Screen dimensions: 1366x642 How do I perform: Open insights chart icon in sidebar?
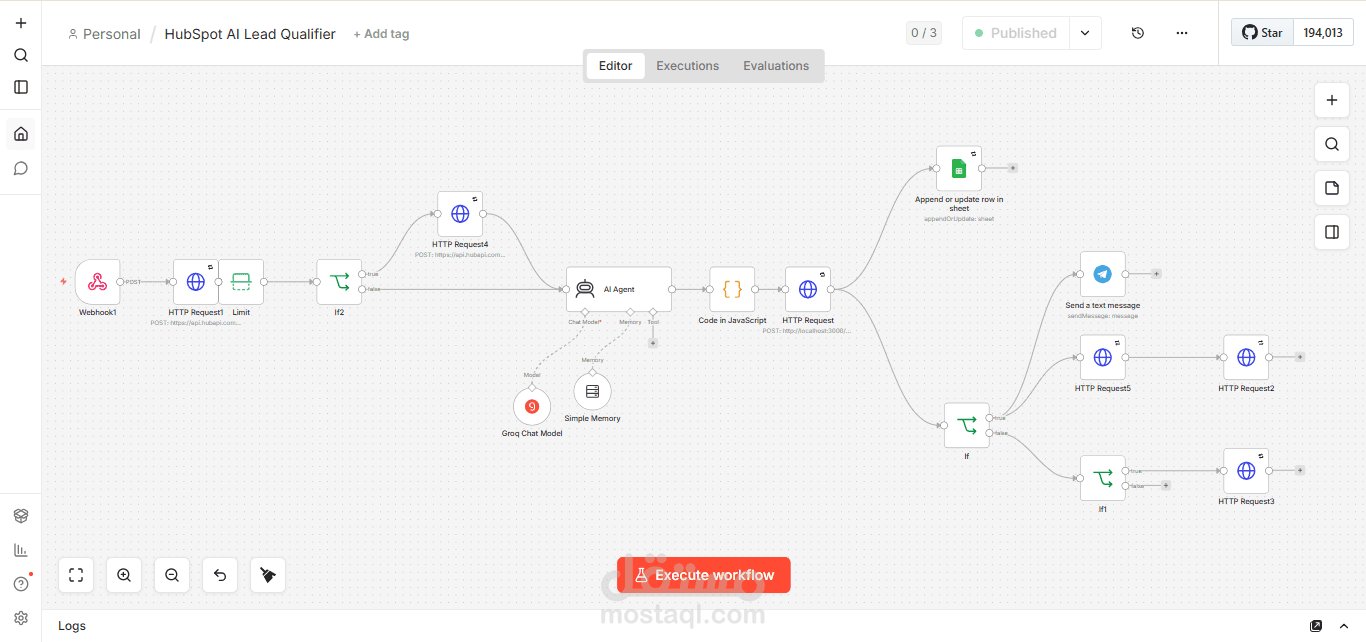(x=21, y=550)
